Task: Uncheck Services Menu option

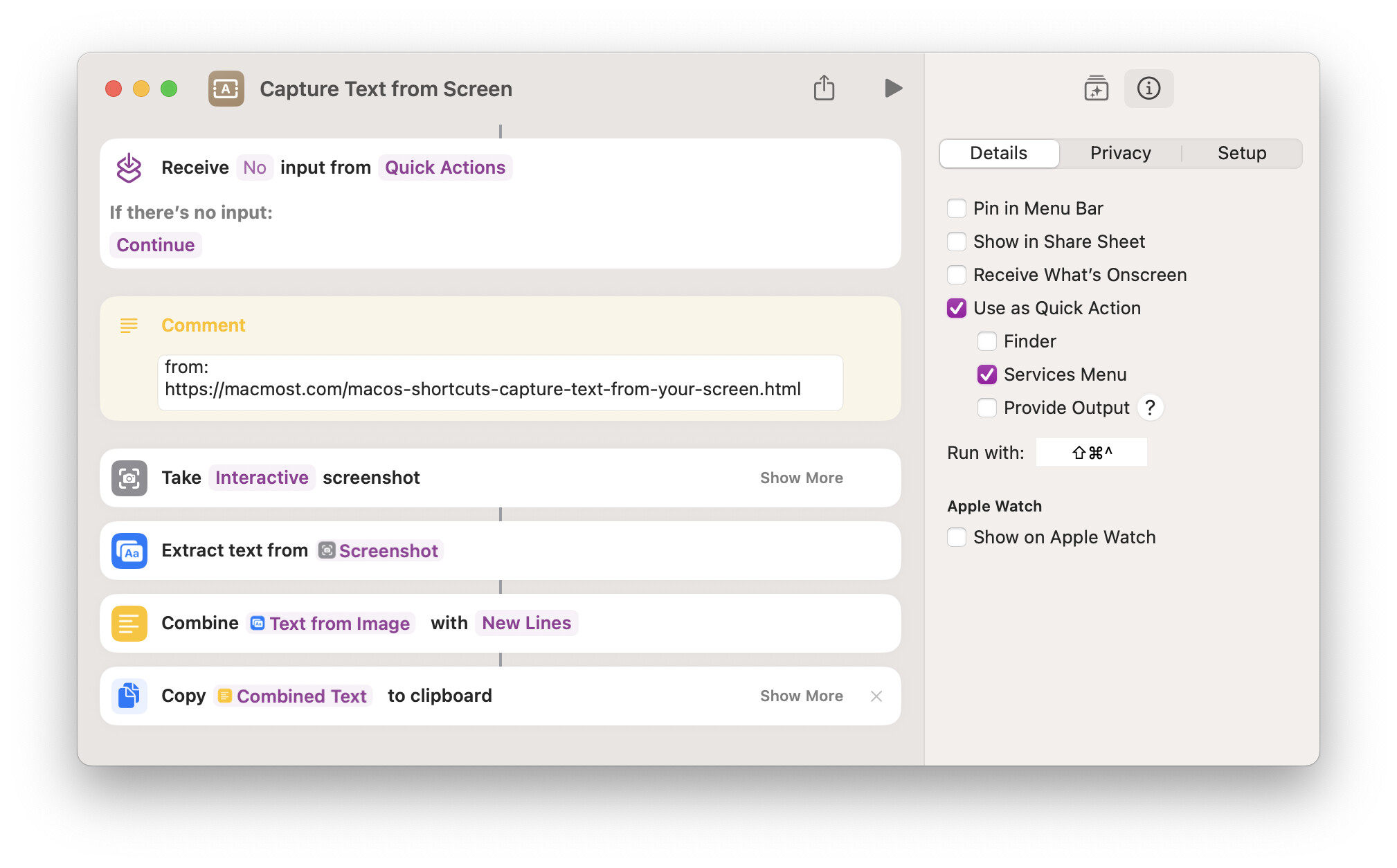Action: (987, 374)
